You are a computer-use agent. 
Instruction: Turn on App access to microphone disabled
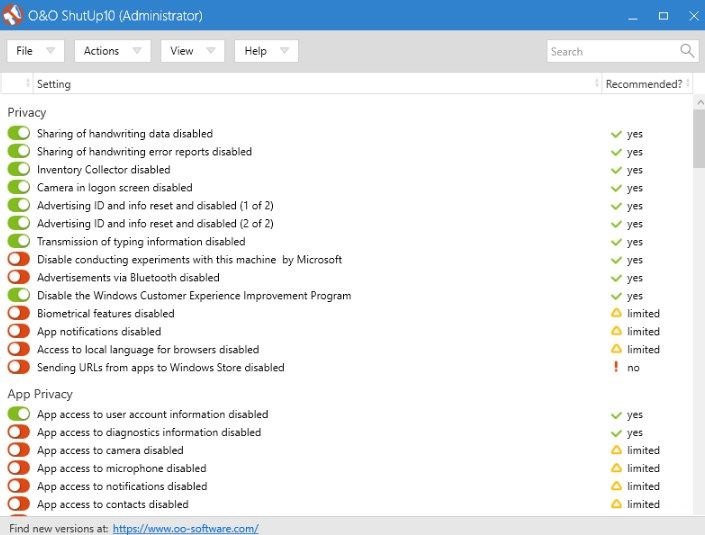coord(19,469)
